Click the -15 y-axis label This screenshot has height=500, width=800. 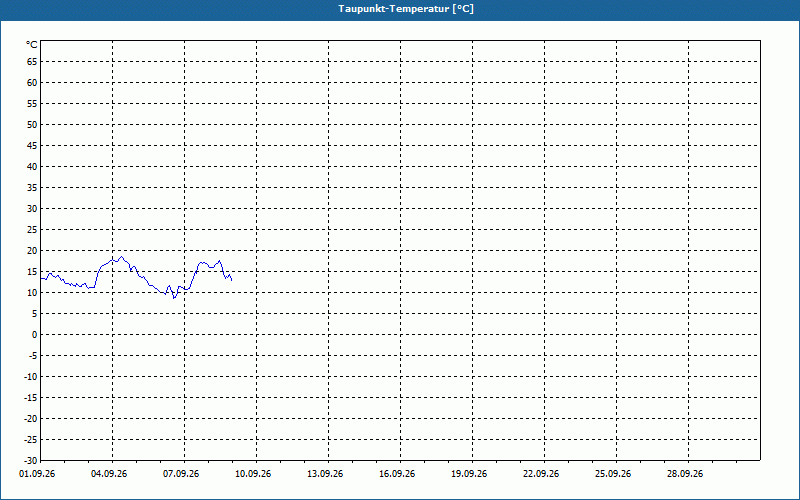[x=31, y=397]
